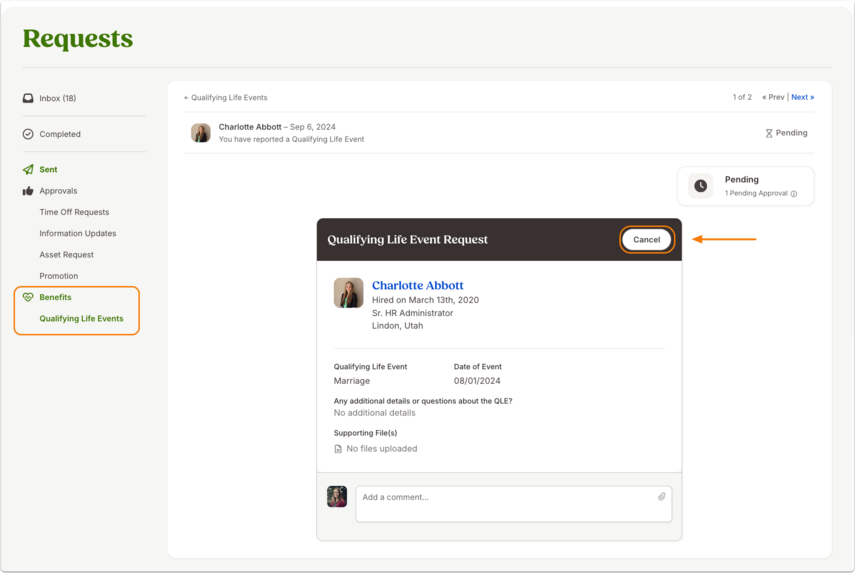Click the clock icon in Pending card

pyautogui.click(x=701, y=186)
